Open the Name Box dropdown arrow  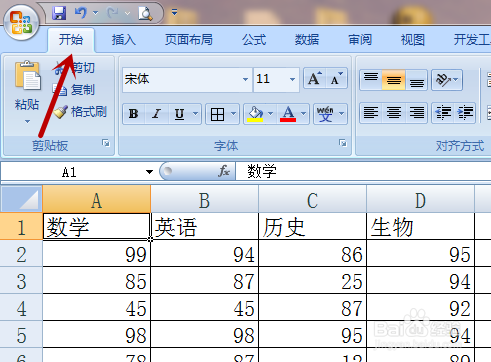pos(149,172)
